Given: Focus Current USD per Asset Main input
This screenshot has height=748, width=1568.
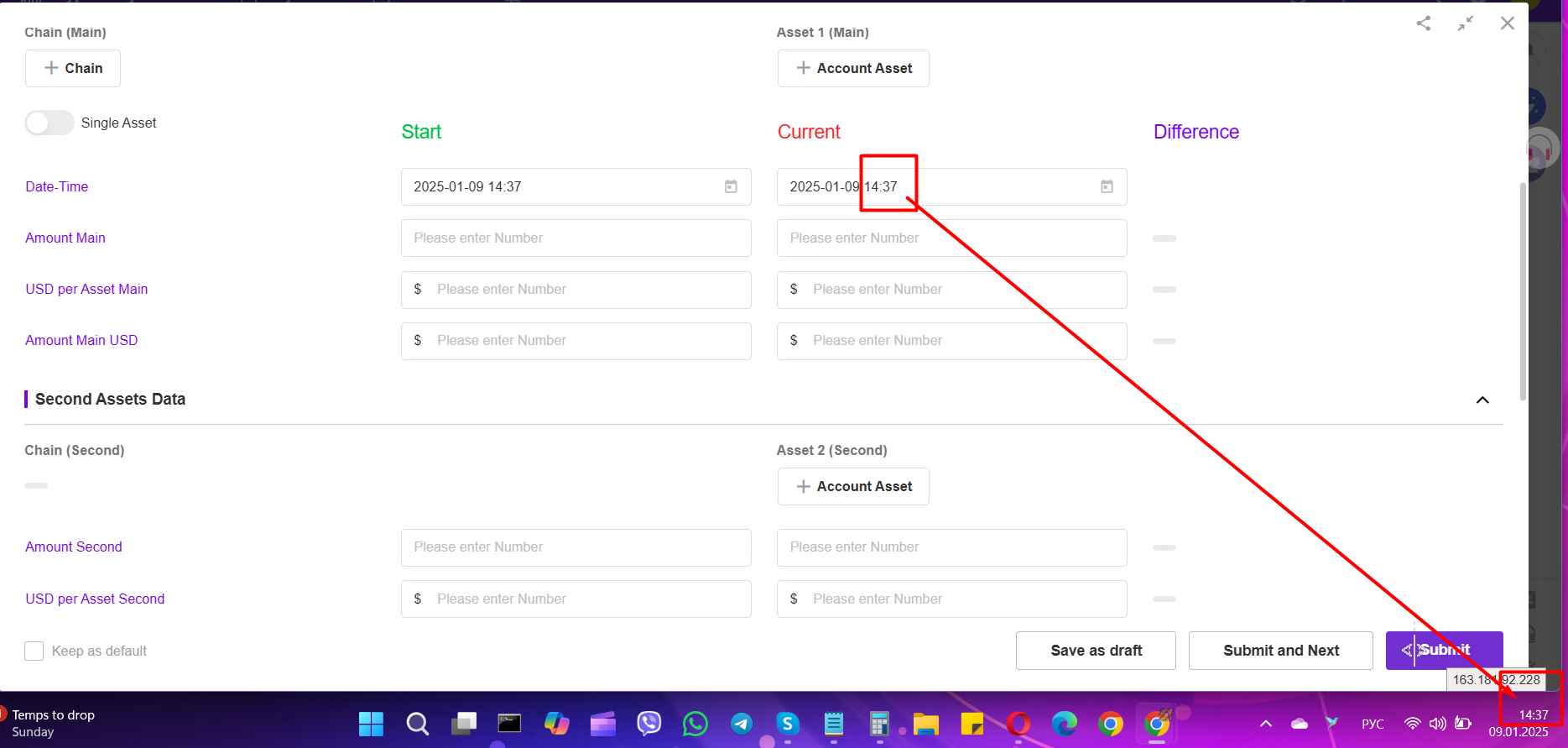Looking at the screenshot, I should [951, 290].
